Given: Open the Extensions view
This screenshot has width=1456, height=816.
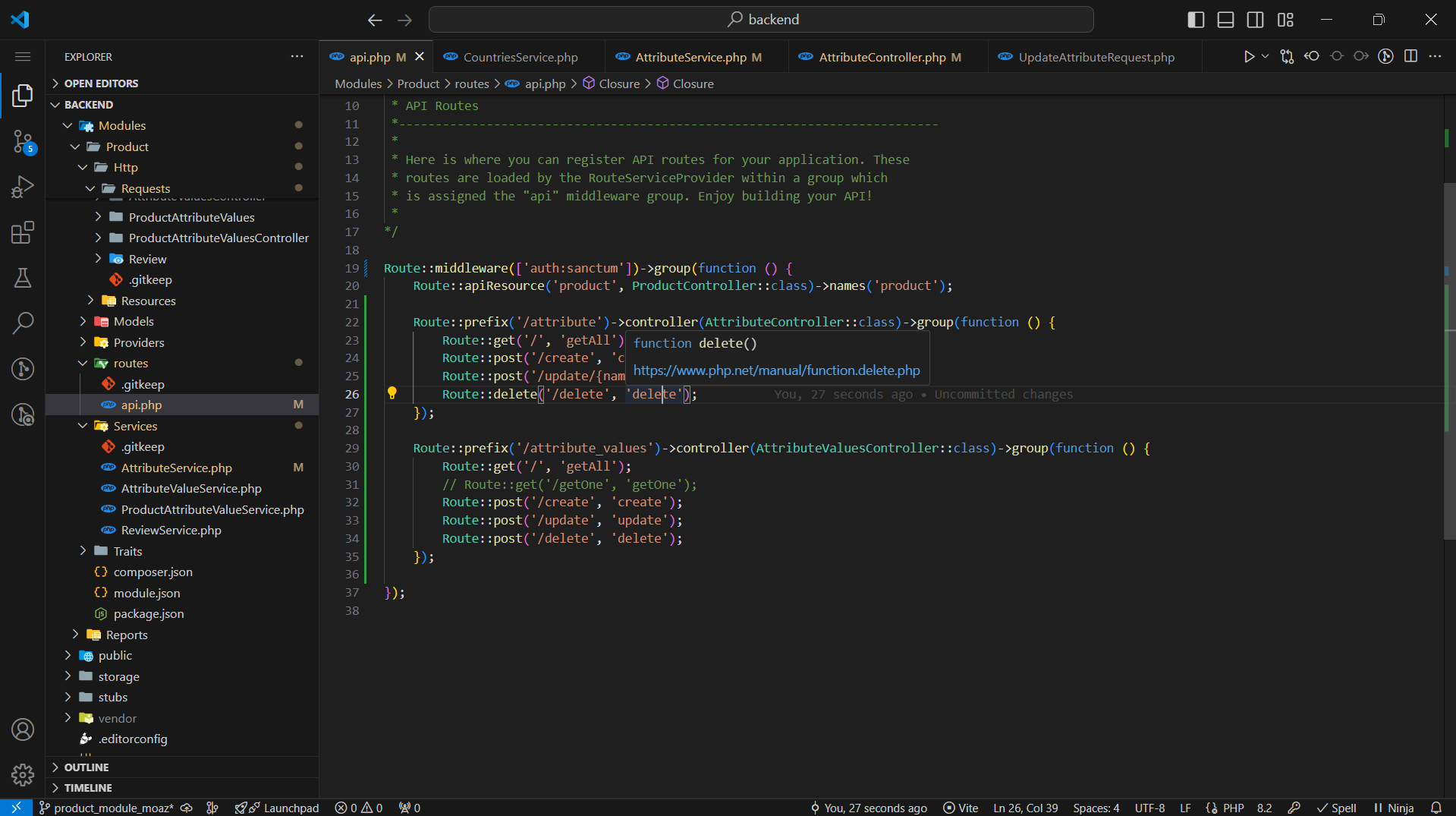Looking at the screenshot, I should (x=23, y=232).
